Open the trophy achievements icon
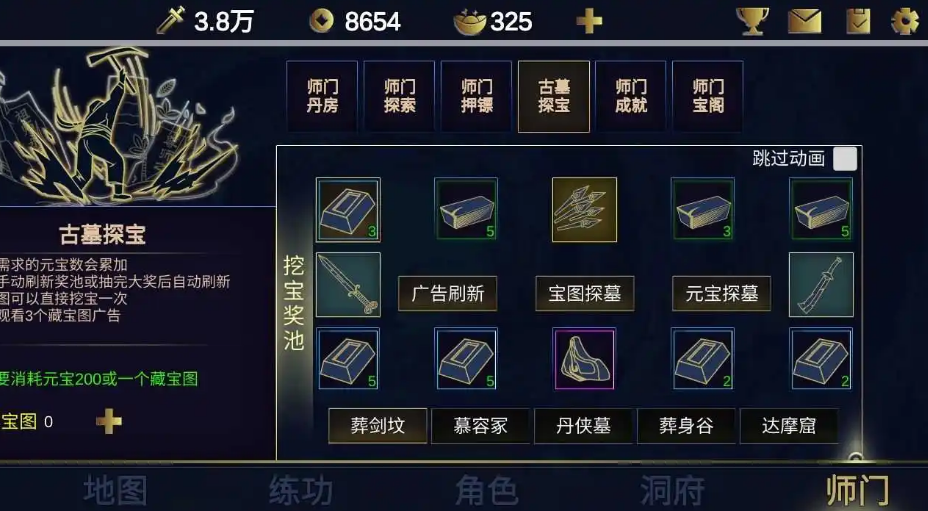Screen dimensions: 928x511 tap(752, 21)
